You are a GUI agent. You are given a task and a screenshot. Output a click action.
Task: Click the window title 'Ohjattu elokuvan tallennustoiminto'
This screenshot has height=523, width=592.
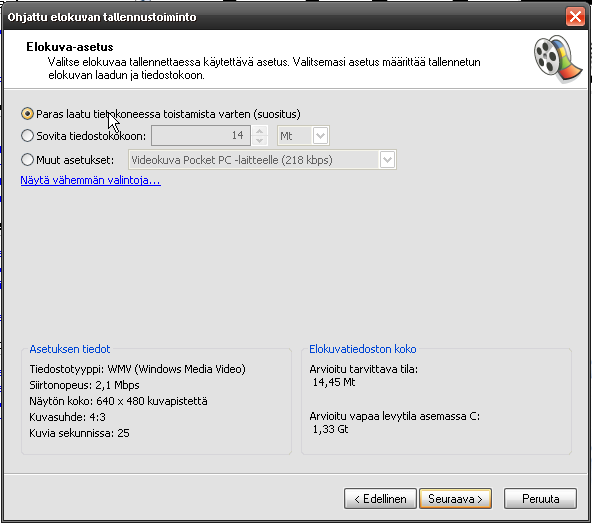point(102,17)
